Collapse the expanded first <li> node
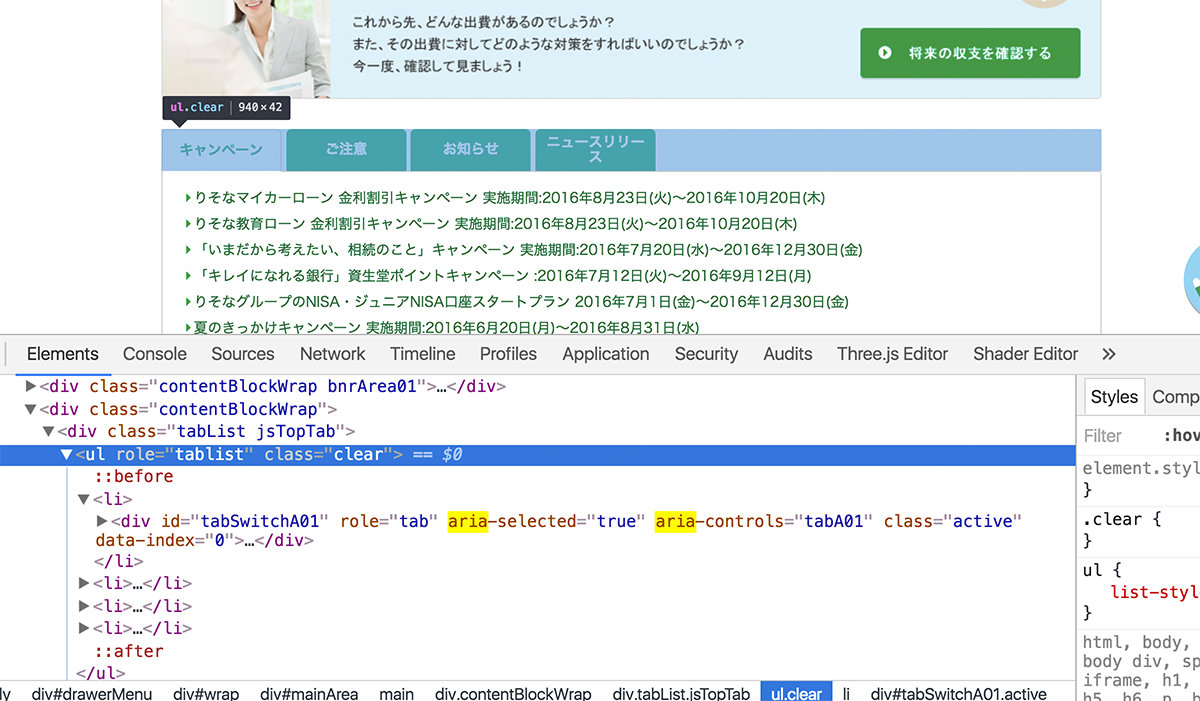1200x701 pixels. tap(84, 499)
